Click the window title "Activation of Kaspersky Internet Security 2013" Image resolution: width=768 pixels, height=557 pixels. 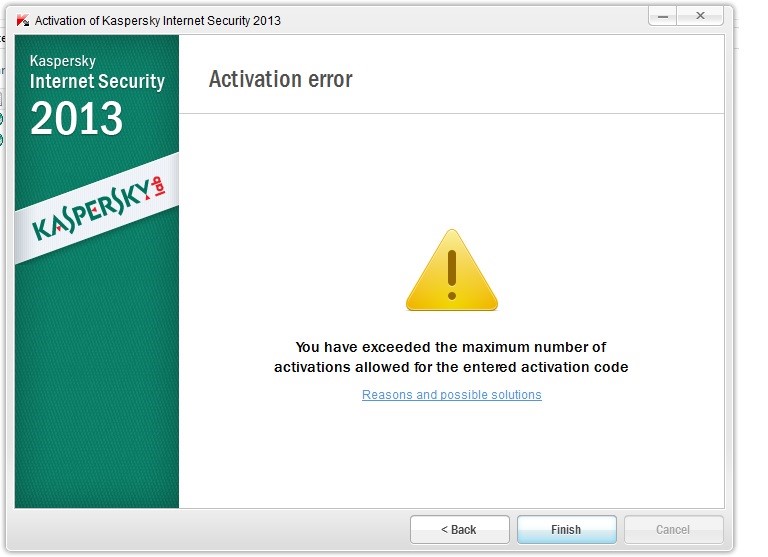click(158, 21)
